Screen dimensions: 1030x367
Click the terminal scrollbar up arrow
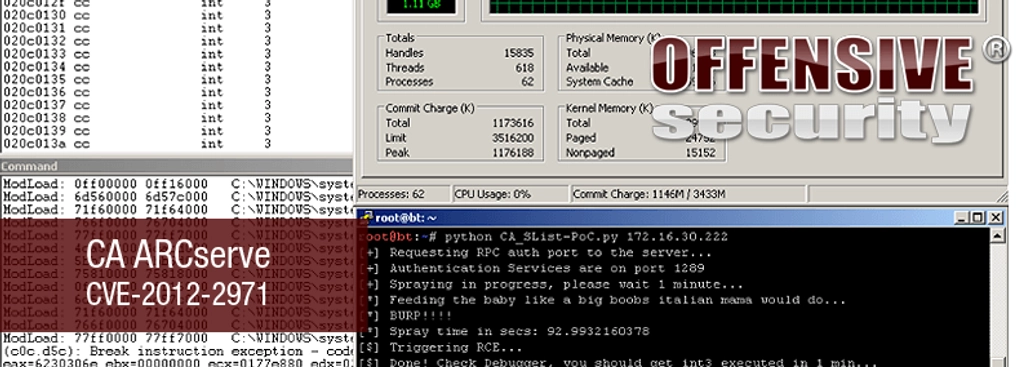click(x=997, y=235)
